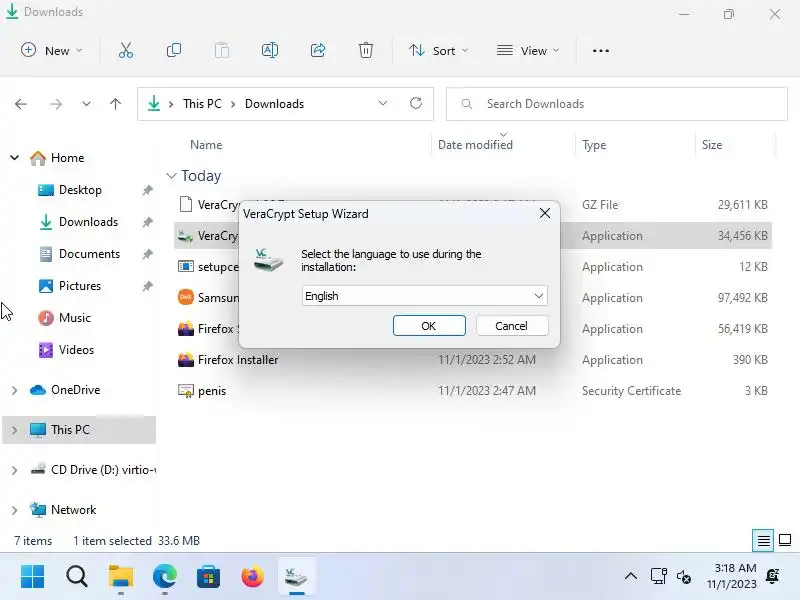Image resolution: width=800 pixels, height=600 pixels.
Task: Click This PC in address breadcrumb
Action: point(202,104)
